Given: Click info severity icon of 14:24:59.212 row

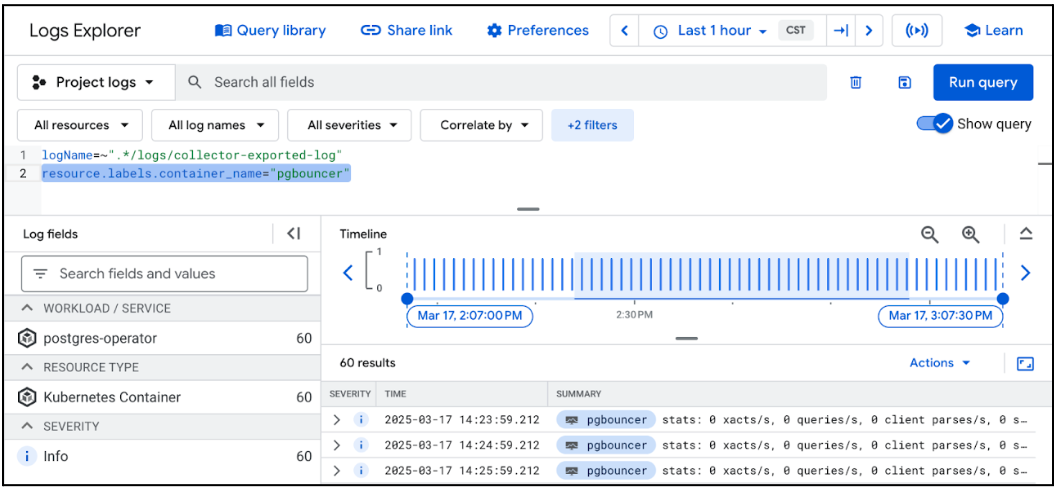Looking at the screenshot, I should [361, 445].
